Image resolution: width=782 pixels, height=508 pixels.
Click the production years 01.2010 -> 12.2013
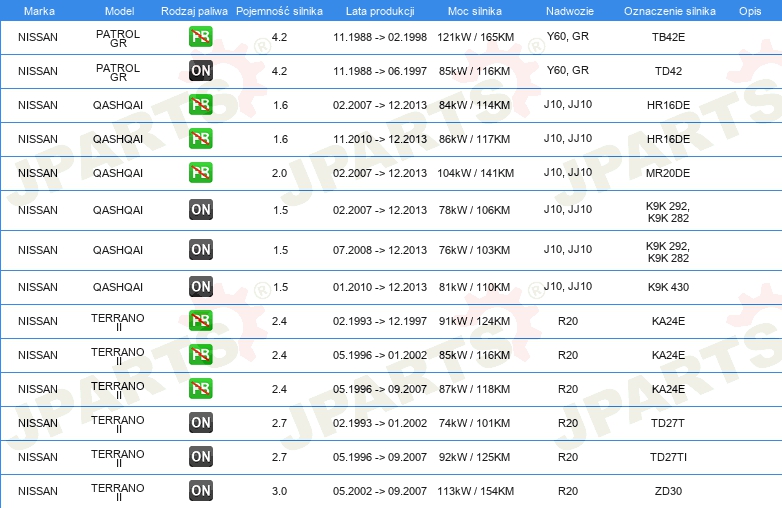coord(380,287)
